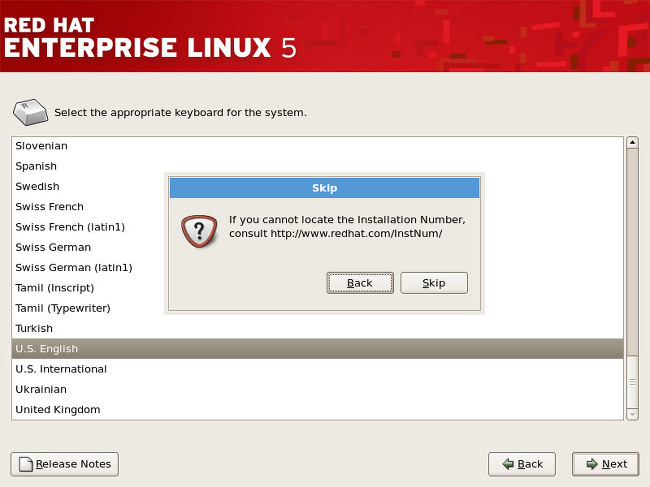Click the bottom Back button with the green arrow
Screen dimensions: 650x487
(522, 464)
